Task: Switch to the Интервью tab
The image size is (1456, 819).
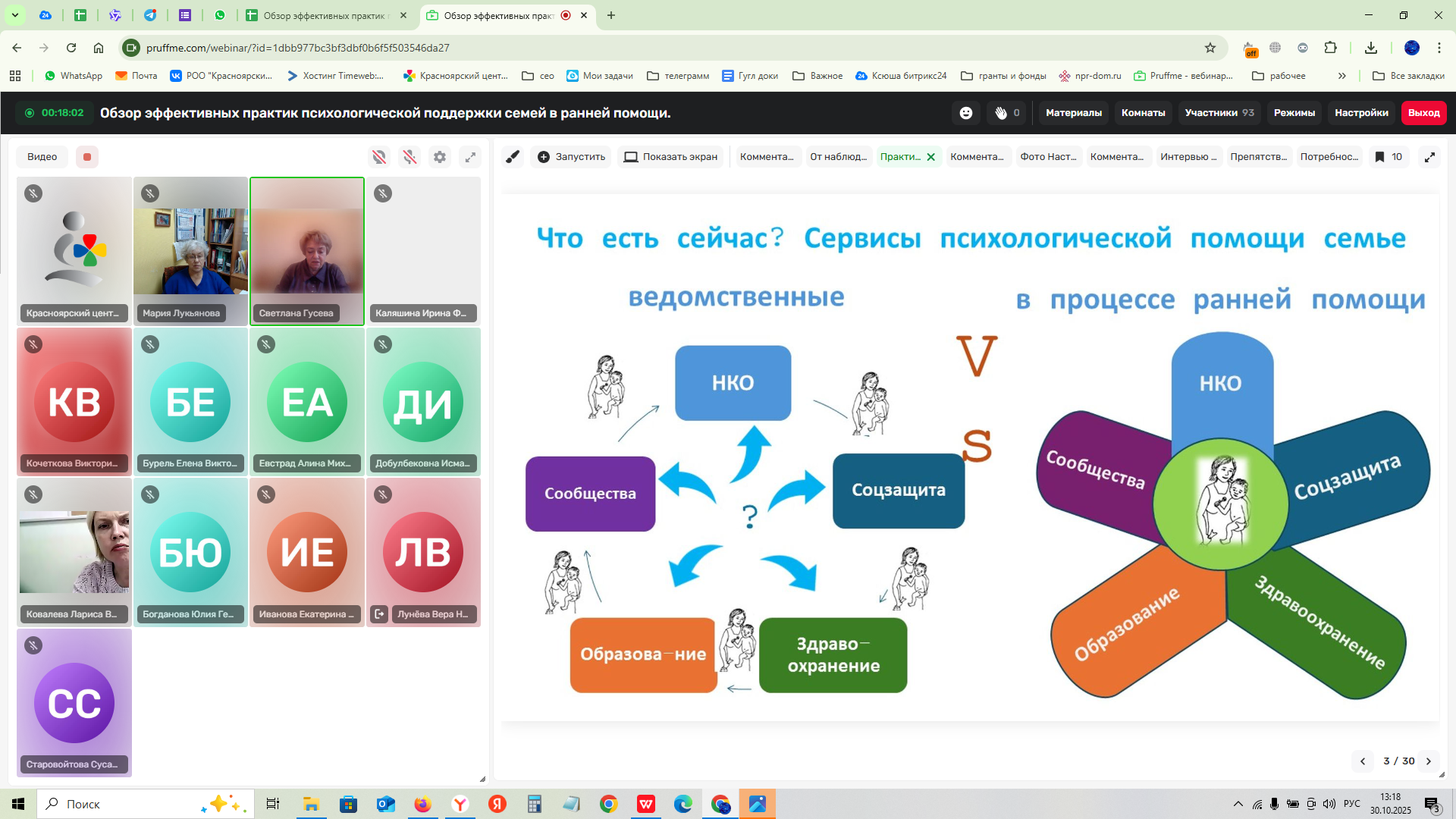Action: (1188, 157)
